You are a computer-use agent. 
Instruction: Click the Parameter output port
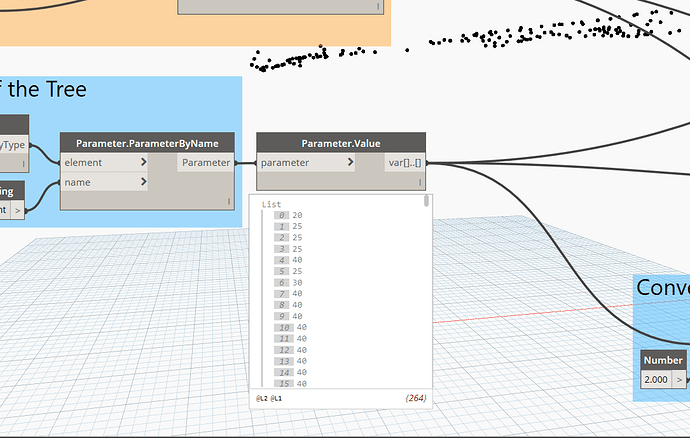(206, 162)
